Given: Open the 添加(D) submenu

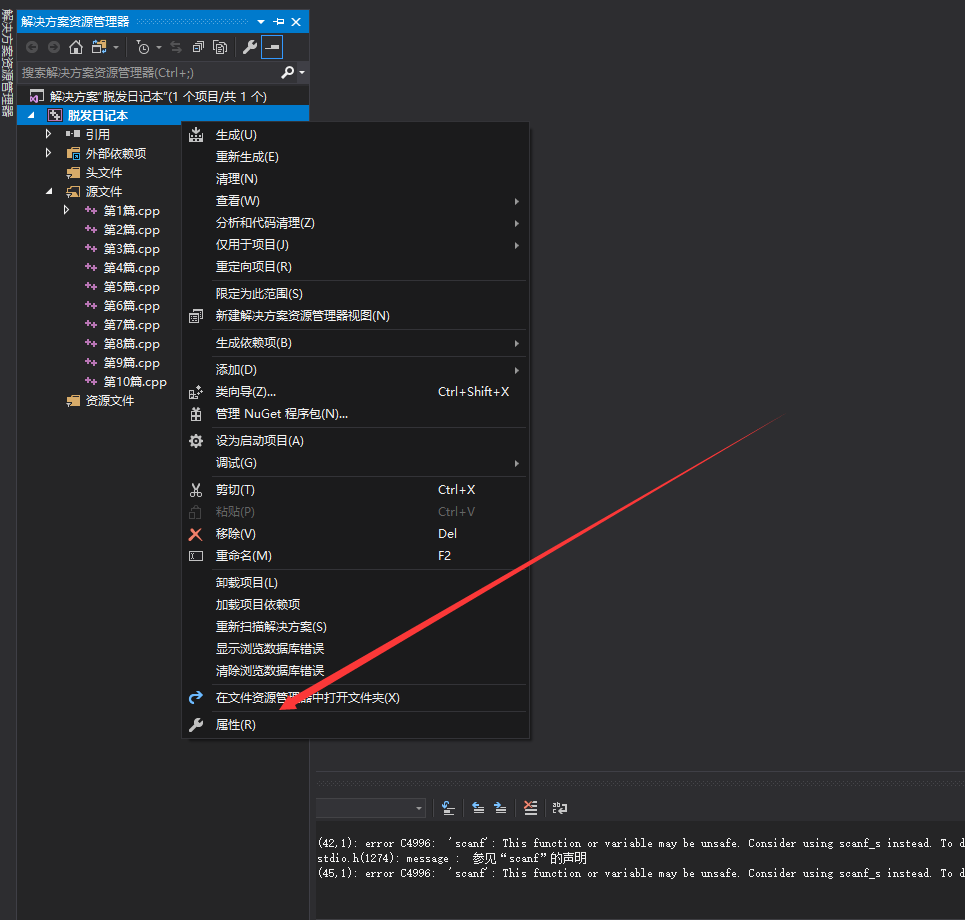Looking at the screenshot, I should tap(355, 370).
